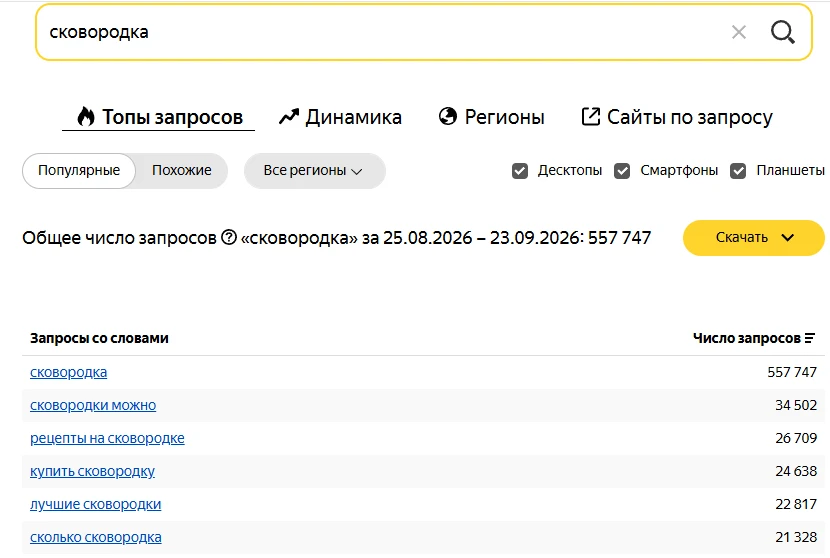
Task: Click the search field containing сковородка
Action: [x=423, y=32]
